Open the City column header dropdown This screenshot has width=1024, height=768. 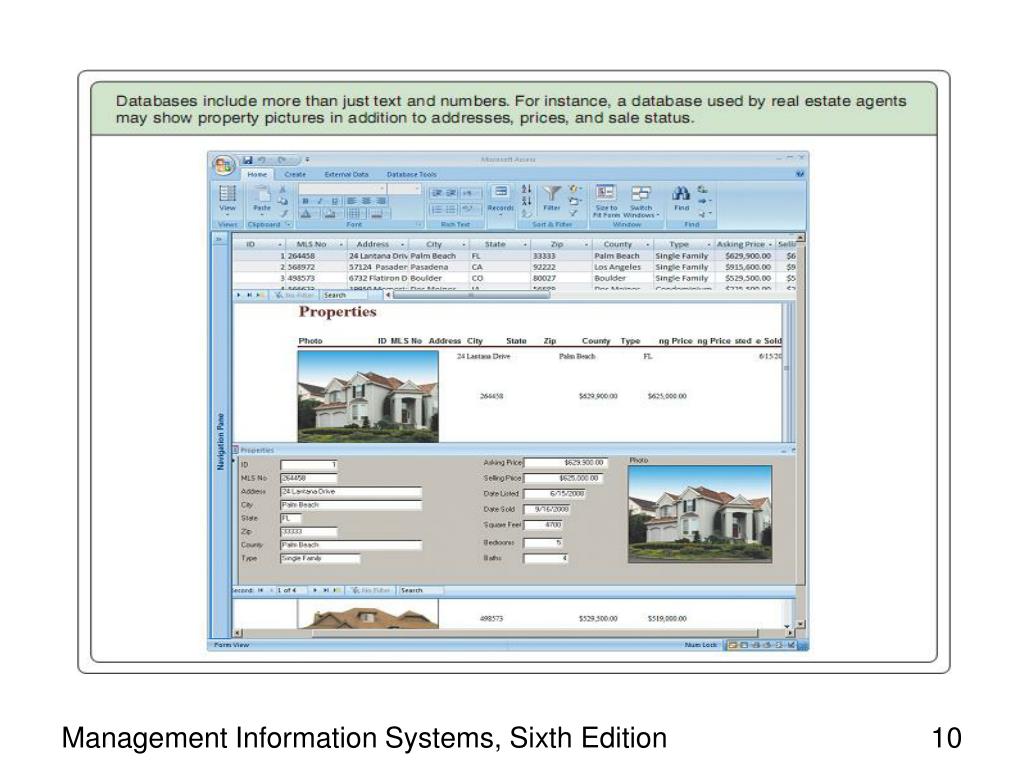click(x=464, y=244)
